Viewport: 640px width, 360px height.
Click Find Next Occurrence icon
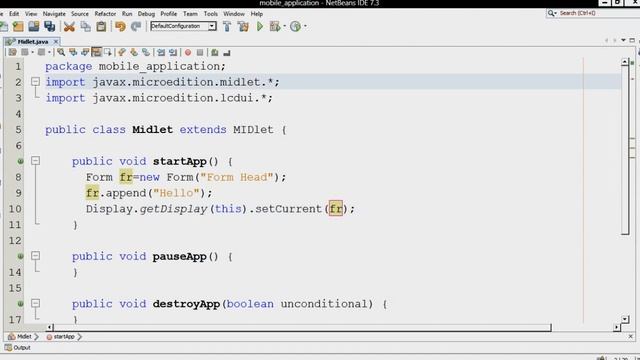[x=85, y=52]
